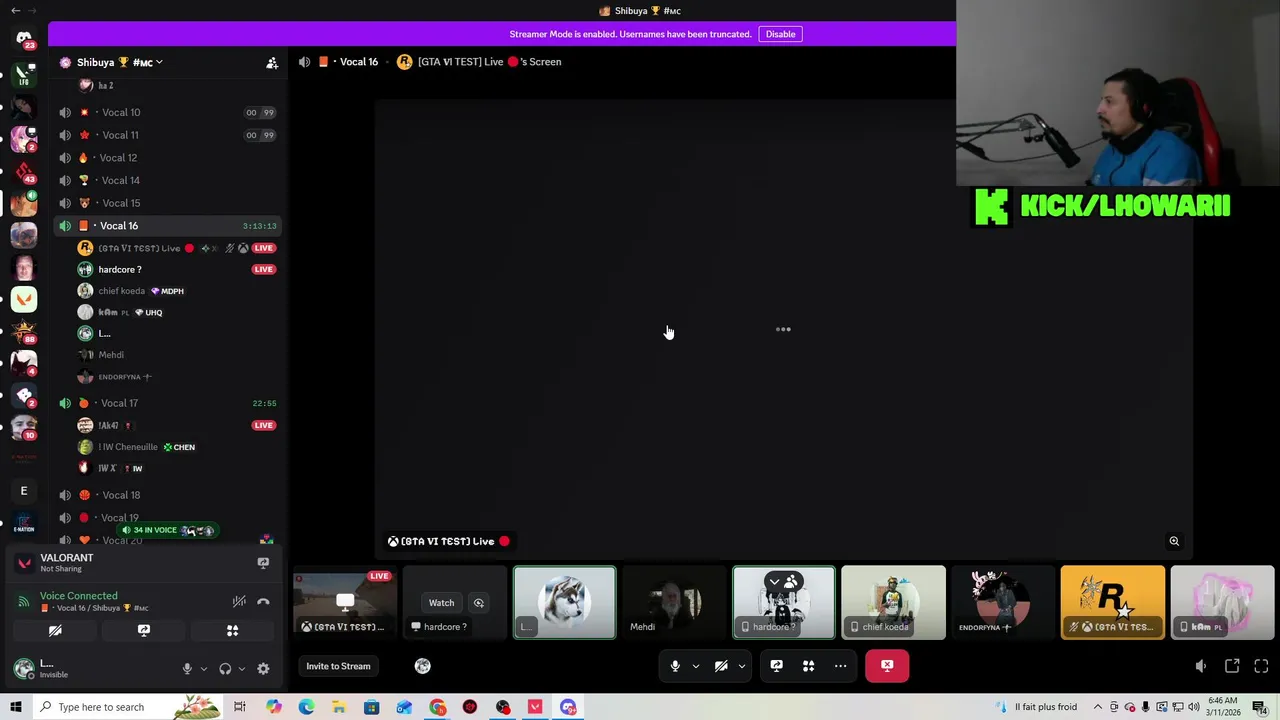
Task: Join voice channel Vocal 10
Action: 169,113
